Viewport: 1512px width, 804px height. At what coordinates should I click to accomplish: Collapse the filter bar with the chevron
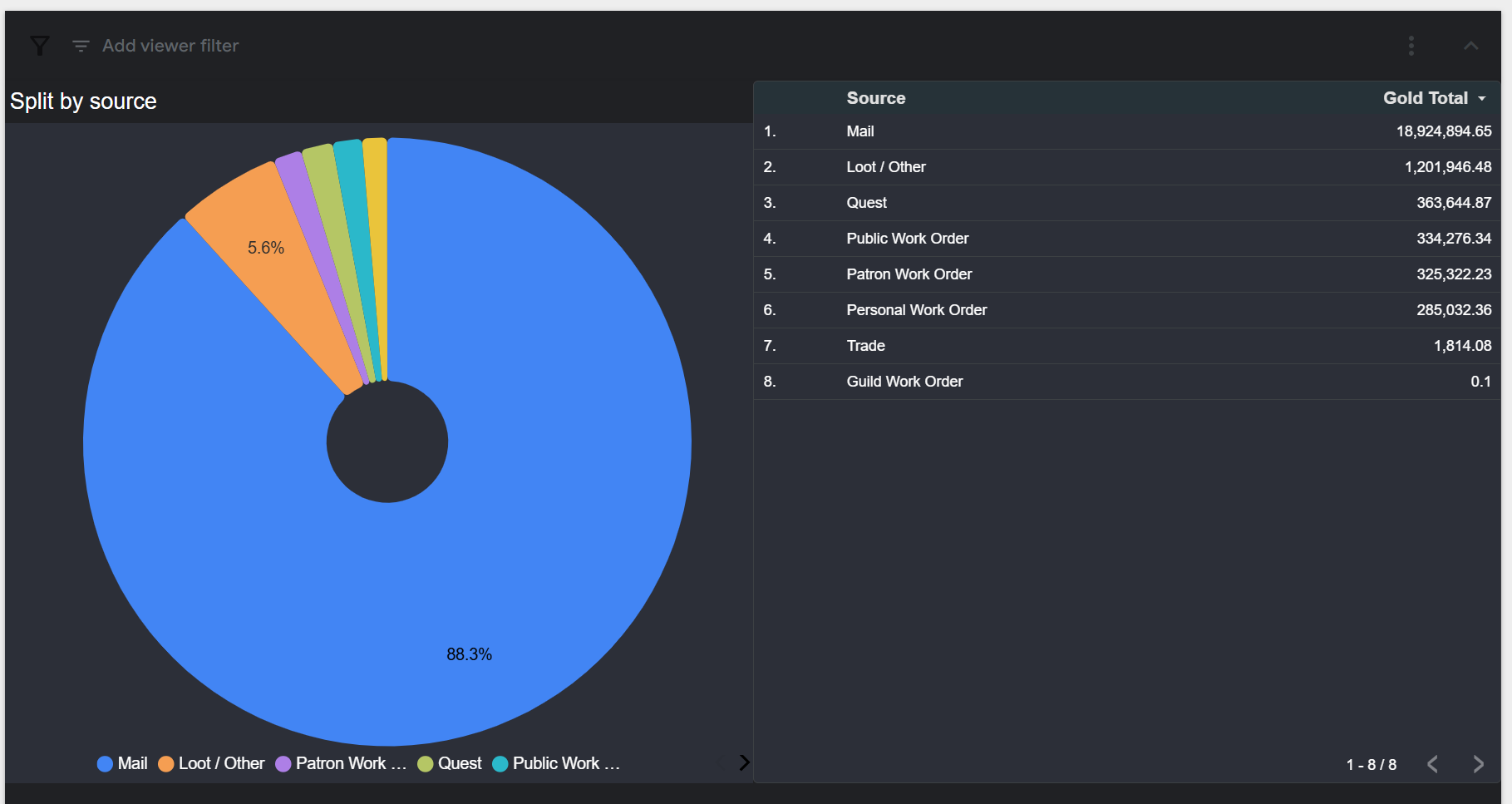coord(1470,46)
